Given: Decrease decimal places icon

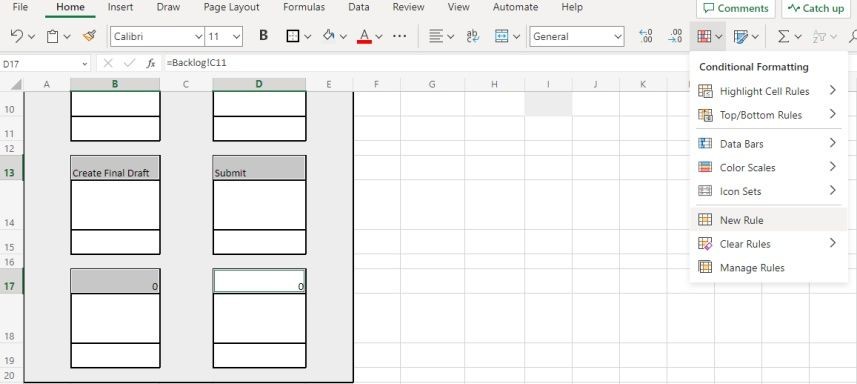Looking at the screenshot, I should [675, 36].
